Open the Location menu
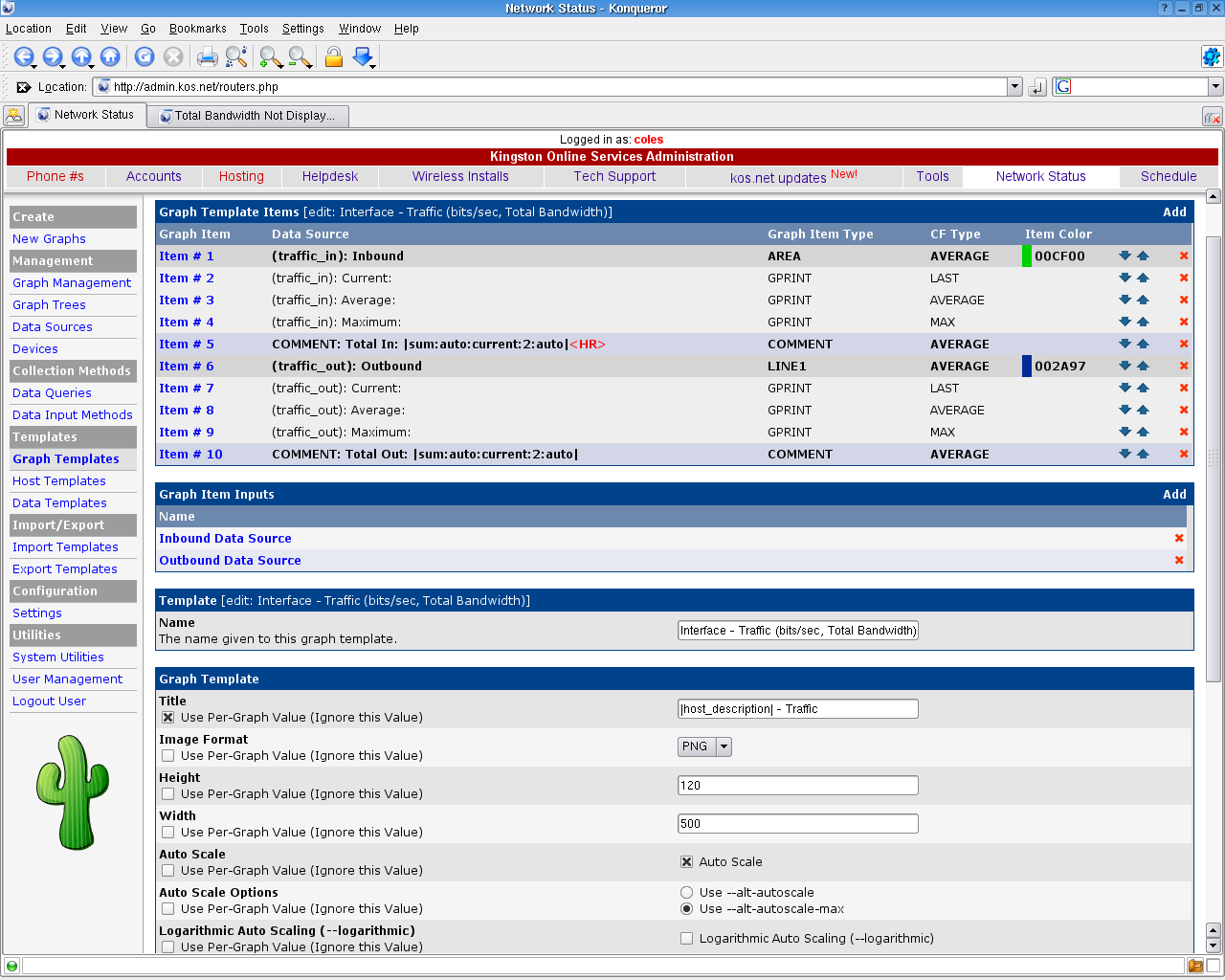Screen dimensions: 1225x980 [29, 29]
